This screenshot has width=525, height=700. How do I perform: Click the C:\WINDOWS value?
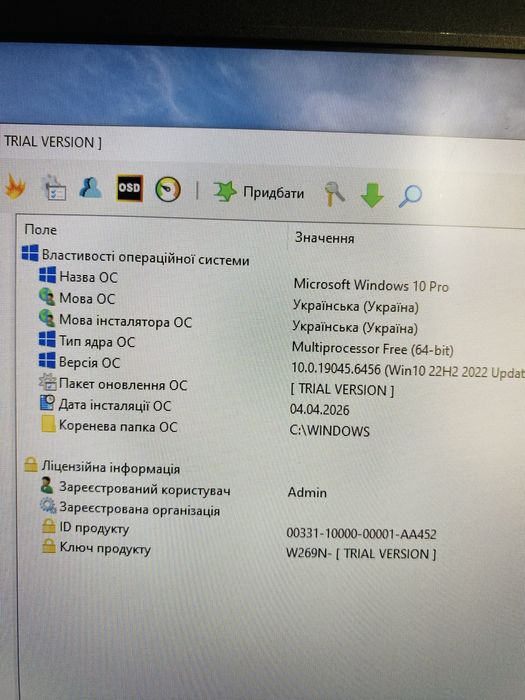click(329, 430)
